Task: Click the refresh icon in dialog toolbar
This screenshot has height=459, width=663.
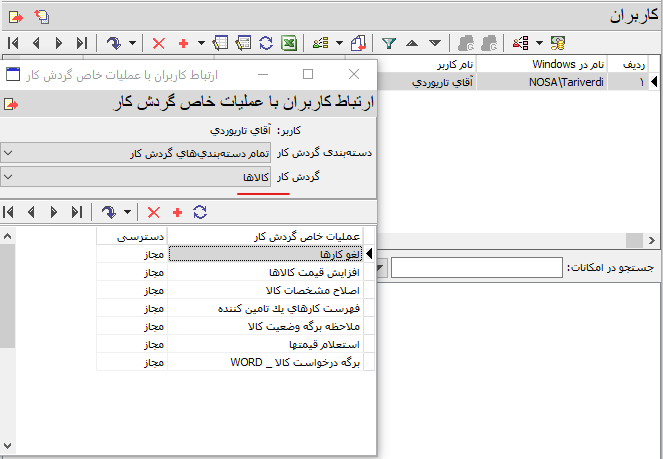Action: coord(200,212)
